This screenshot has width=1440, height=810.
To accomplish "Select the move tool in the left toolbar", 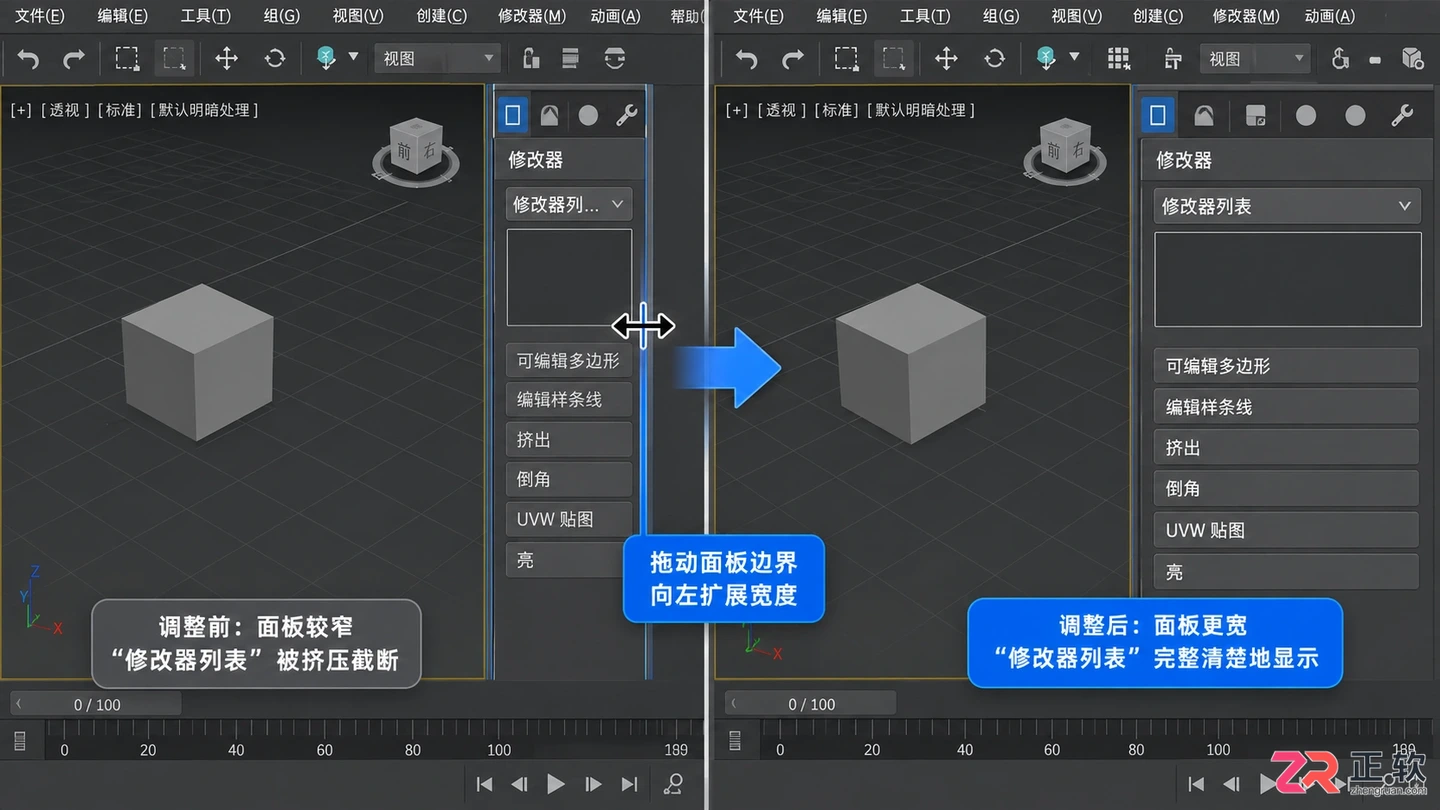I will pyautogui.click(x=227, y=59).
